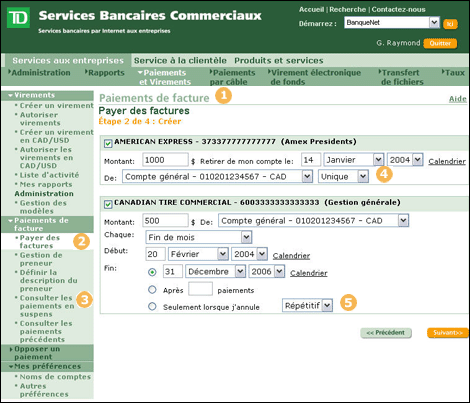Open the Recherche link

348,9
